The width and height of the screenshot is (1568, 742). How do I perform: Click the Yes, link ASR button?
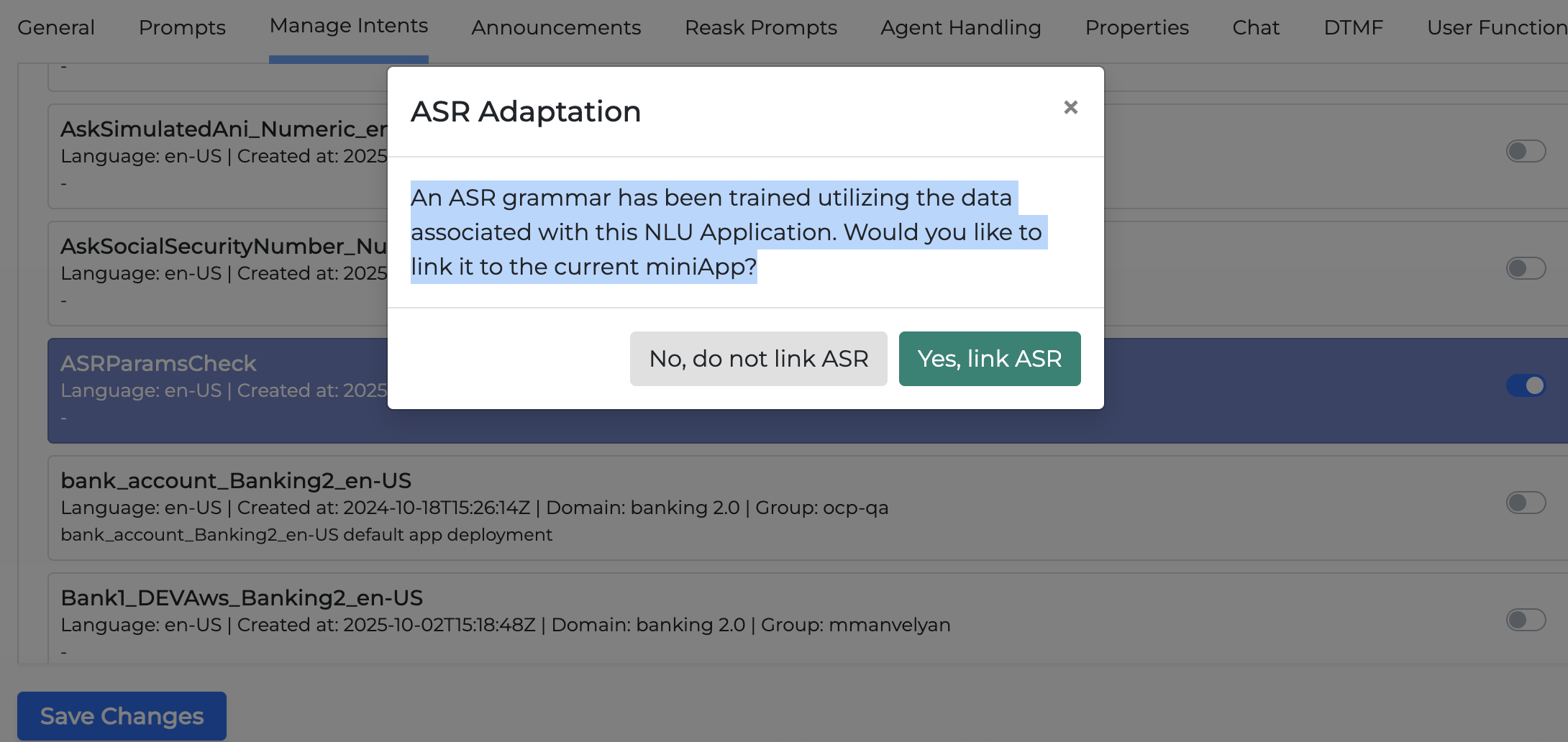point(990,358)
